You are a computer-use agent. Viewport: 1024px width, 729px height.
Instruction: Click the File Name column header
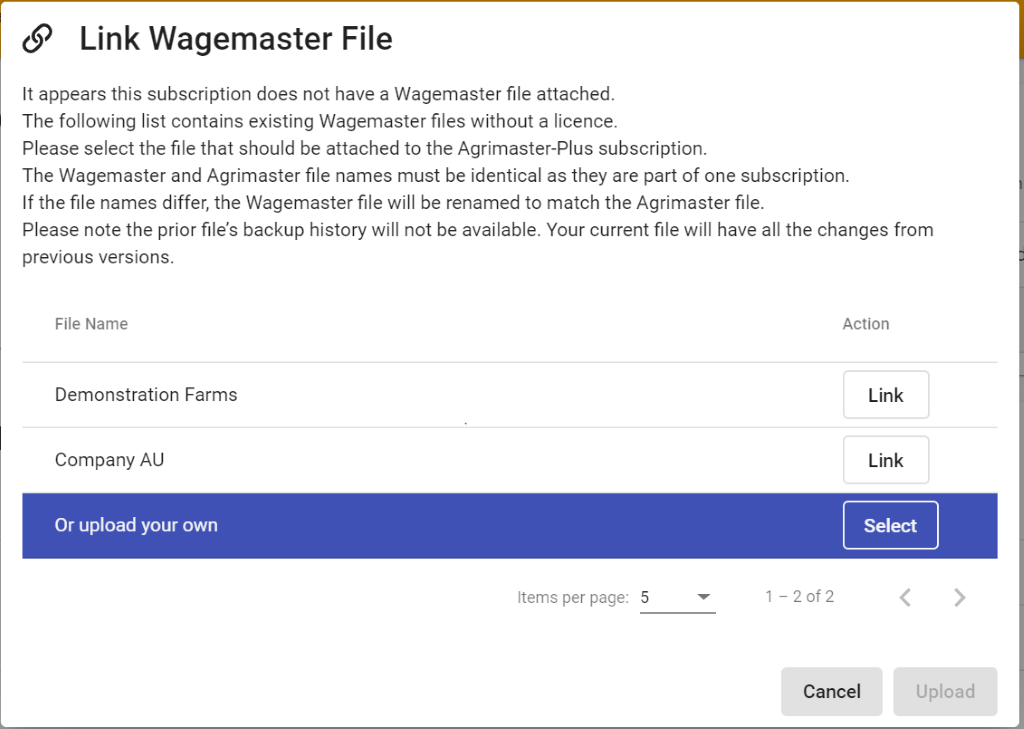91,324
